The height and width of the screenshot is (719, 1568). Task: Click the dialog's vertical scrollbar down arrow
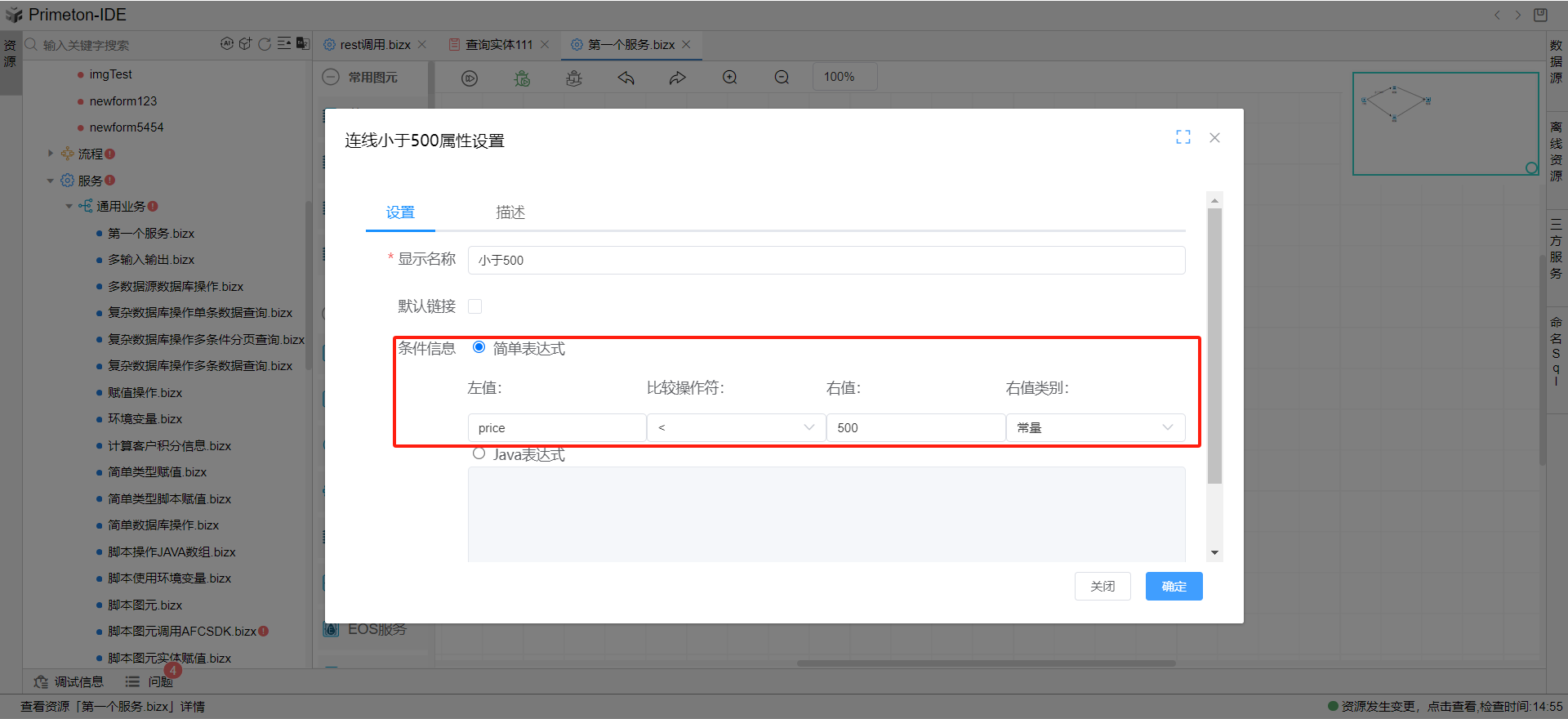1214,553
